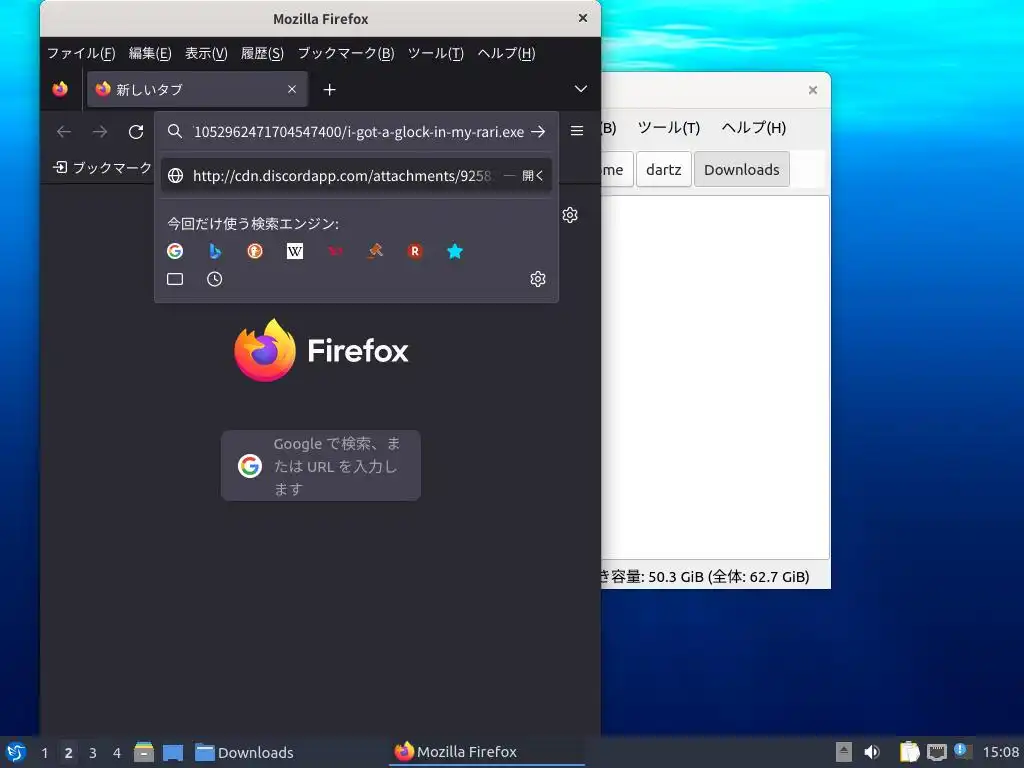Screen dimensions: 1024x768
Task: Open the 編集(E) menu in Firefox
Action: (150, 54)
